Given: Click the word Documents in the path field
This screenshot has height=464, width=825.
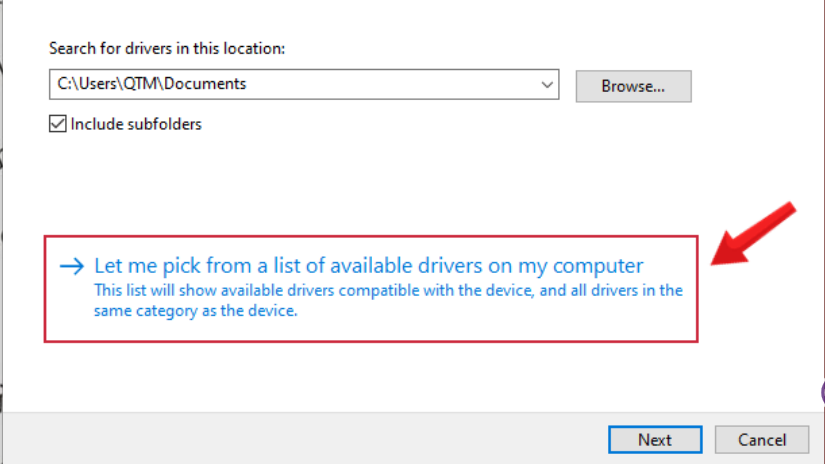Looking at the screenshot, I should (x=205, y=85).
